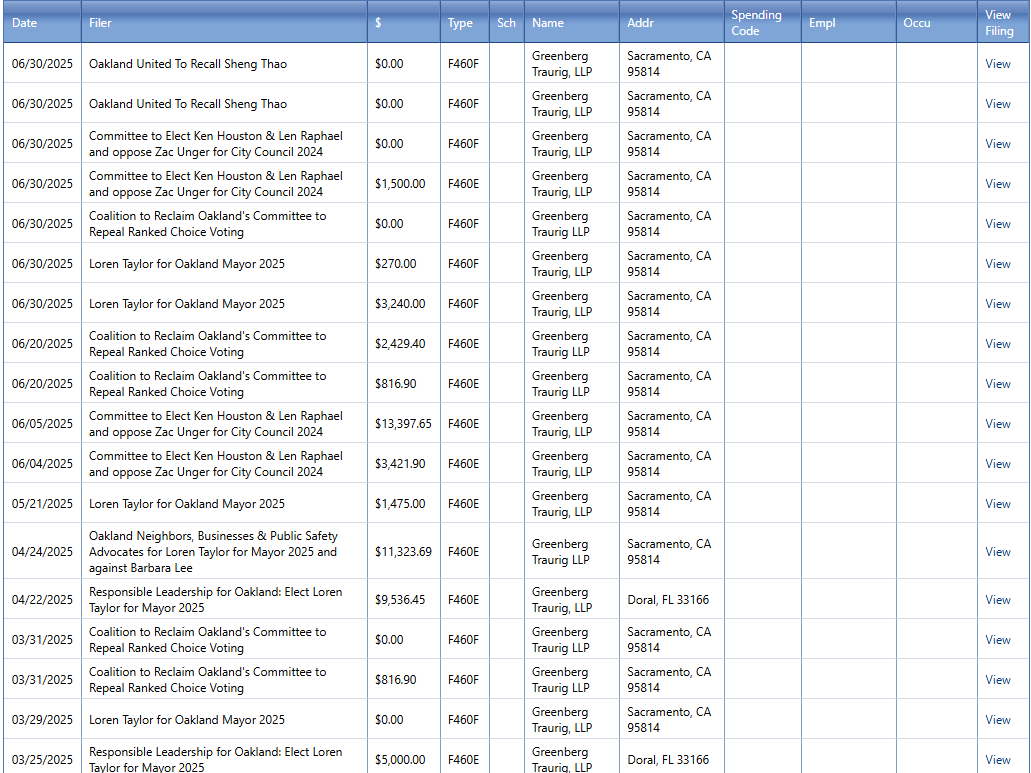Open View link for $13,397.65 filing
The width and height of the screenshot is (1031, 773).
click(997, 424)
